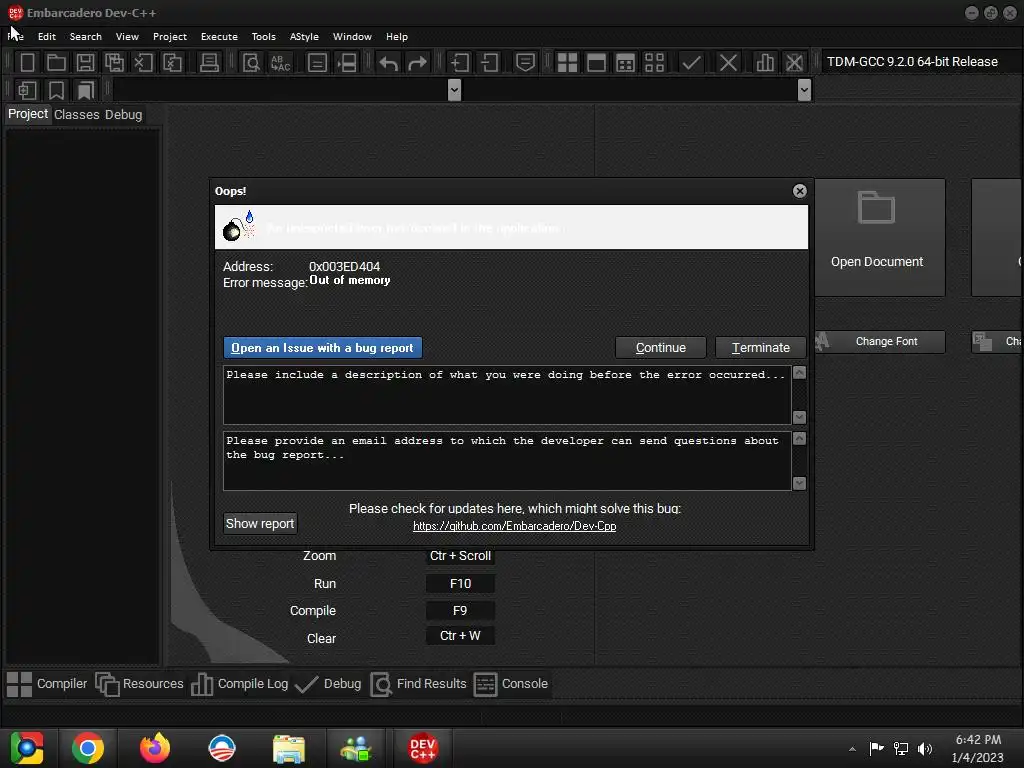This screenshot has width=1024, height=768.
Task: Click the Continue button in Oops dialog
Action: [660, 347]
